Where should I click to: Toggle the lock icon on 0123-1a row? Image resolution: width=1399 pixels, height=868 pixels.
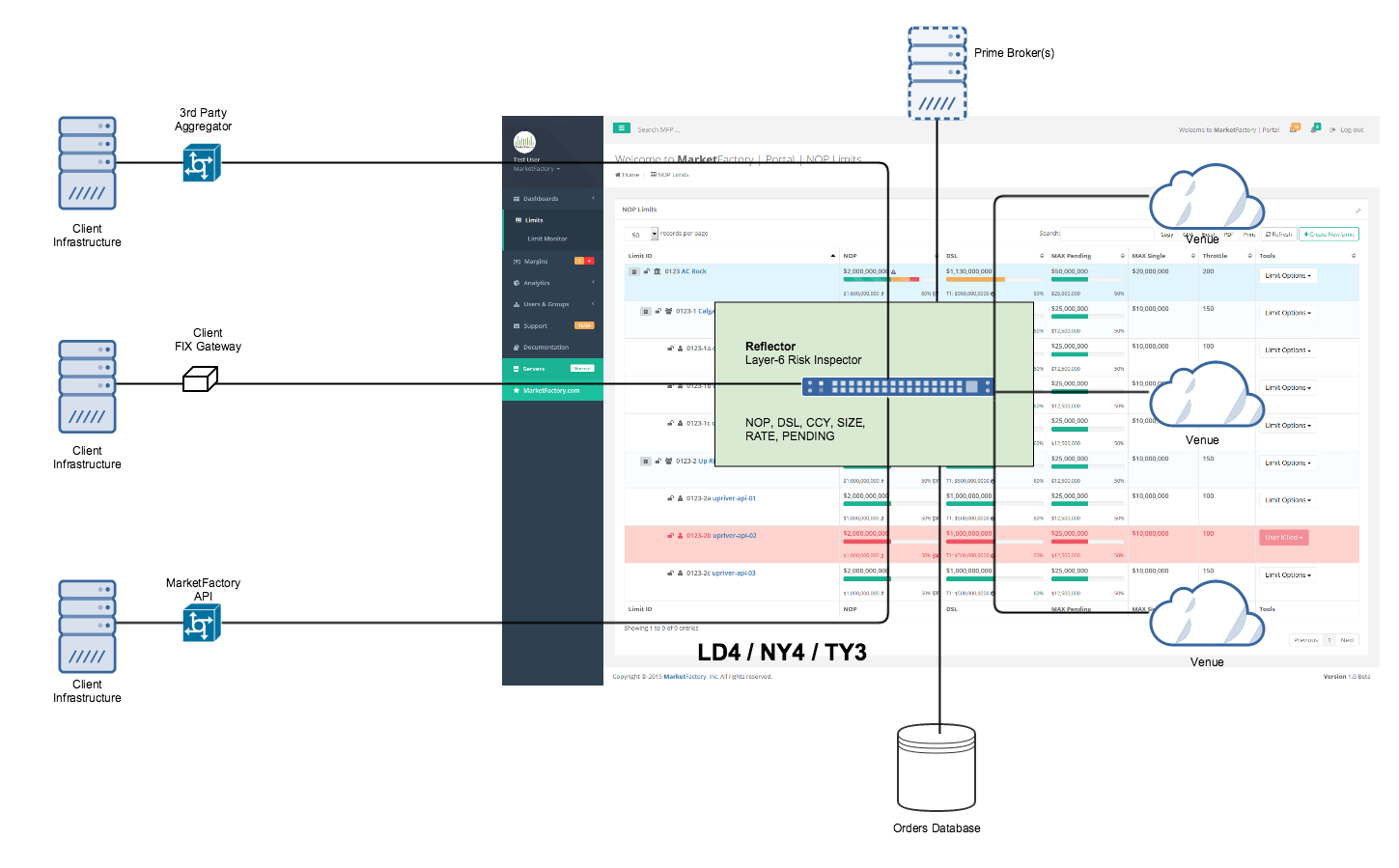669,349
